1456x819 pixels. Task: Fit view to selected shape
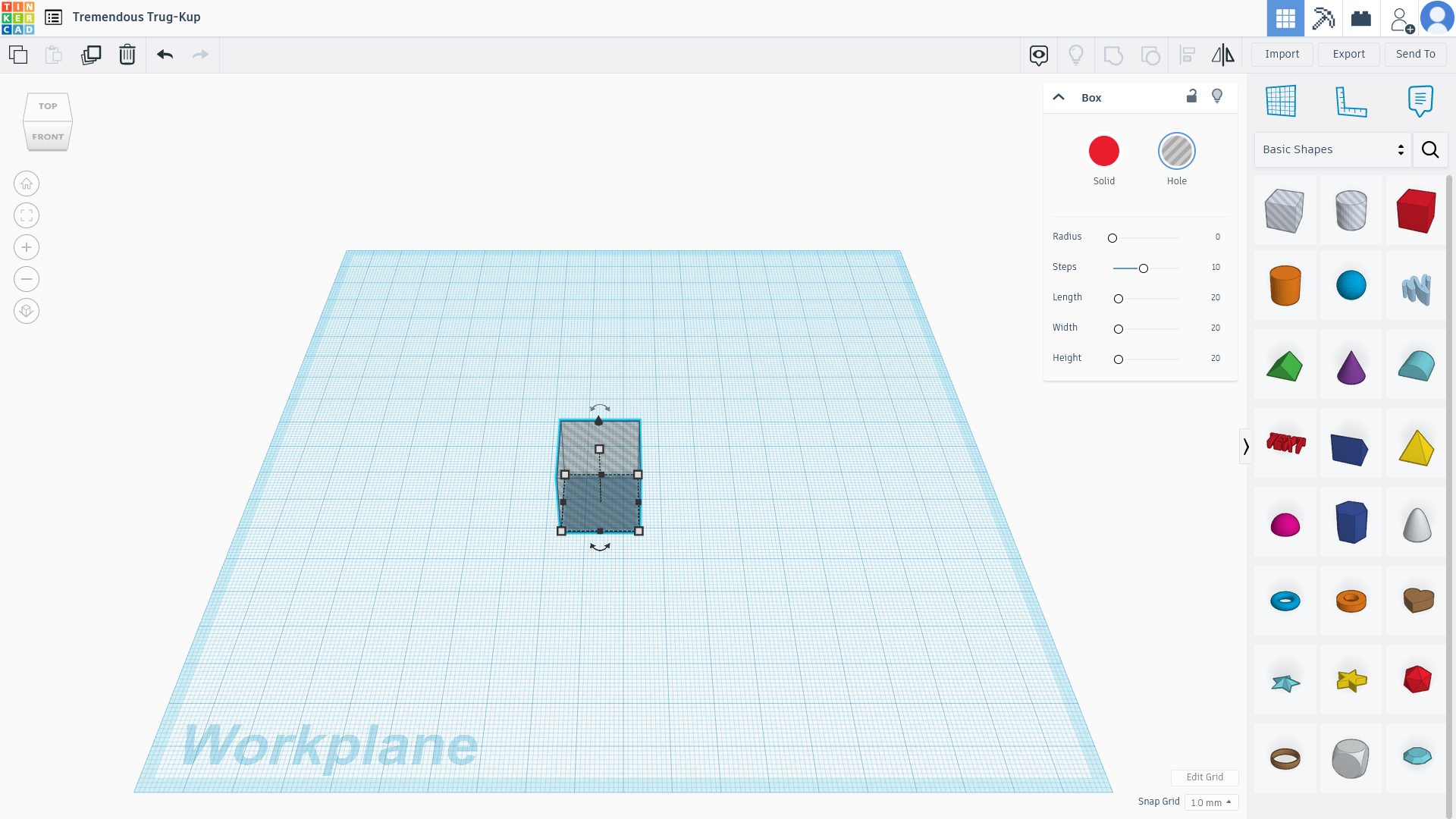click(x=26, y=215)
